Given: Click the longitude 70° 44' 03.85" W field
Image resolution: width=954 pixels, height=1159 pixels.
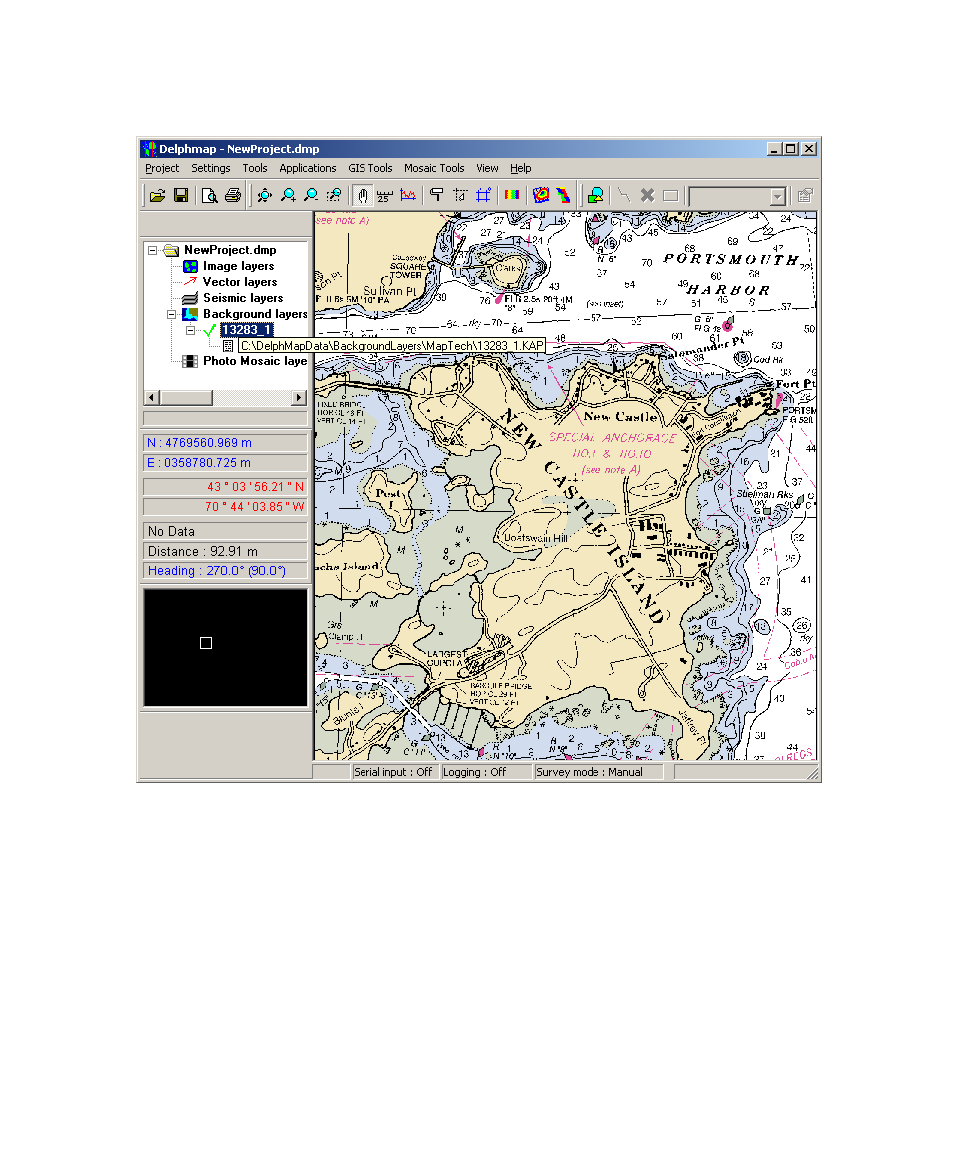Looking at the screenshot, I should tap(225, 506).
